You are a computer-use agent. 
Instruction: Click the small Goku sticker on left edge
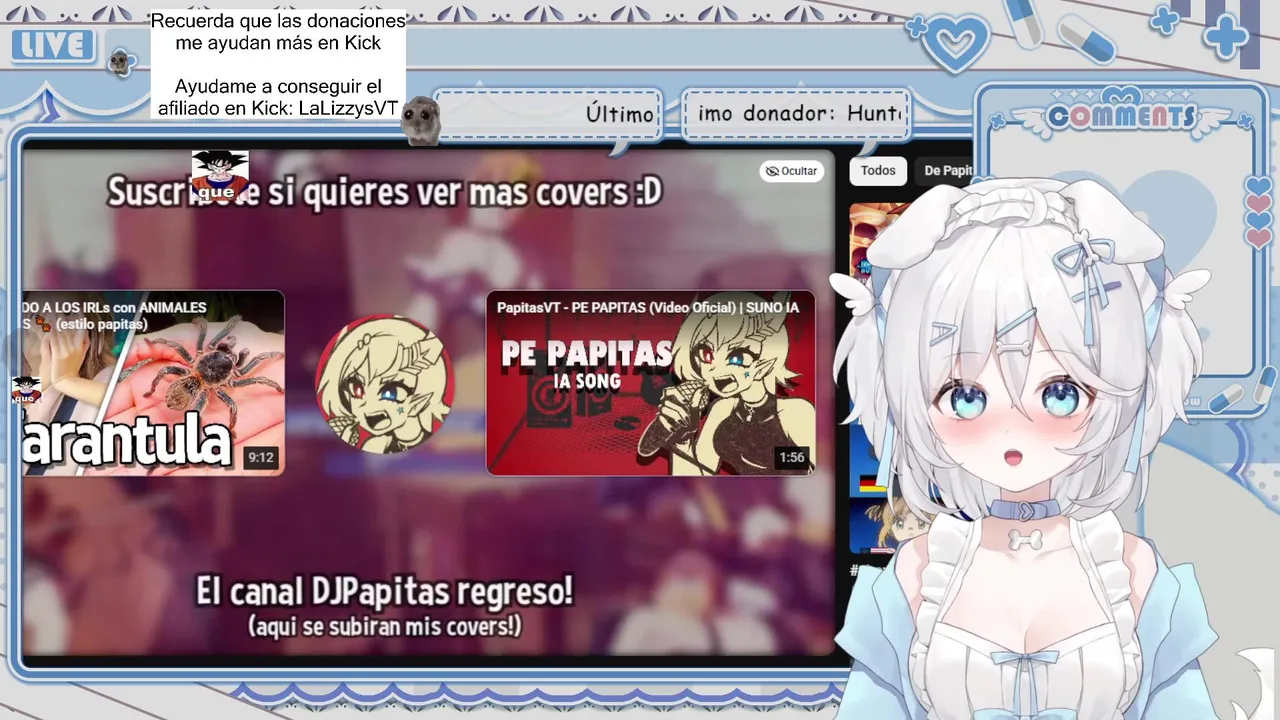point(26,390)
